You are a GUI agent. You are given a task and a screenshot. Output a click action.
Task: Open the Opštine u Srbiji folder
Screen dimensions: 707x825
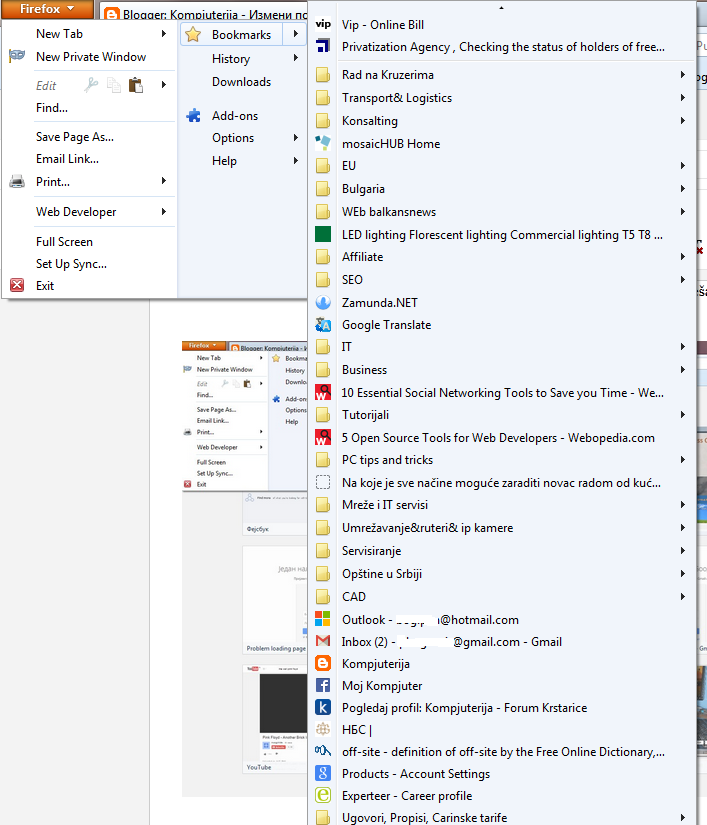coord(502,574)
